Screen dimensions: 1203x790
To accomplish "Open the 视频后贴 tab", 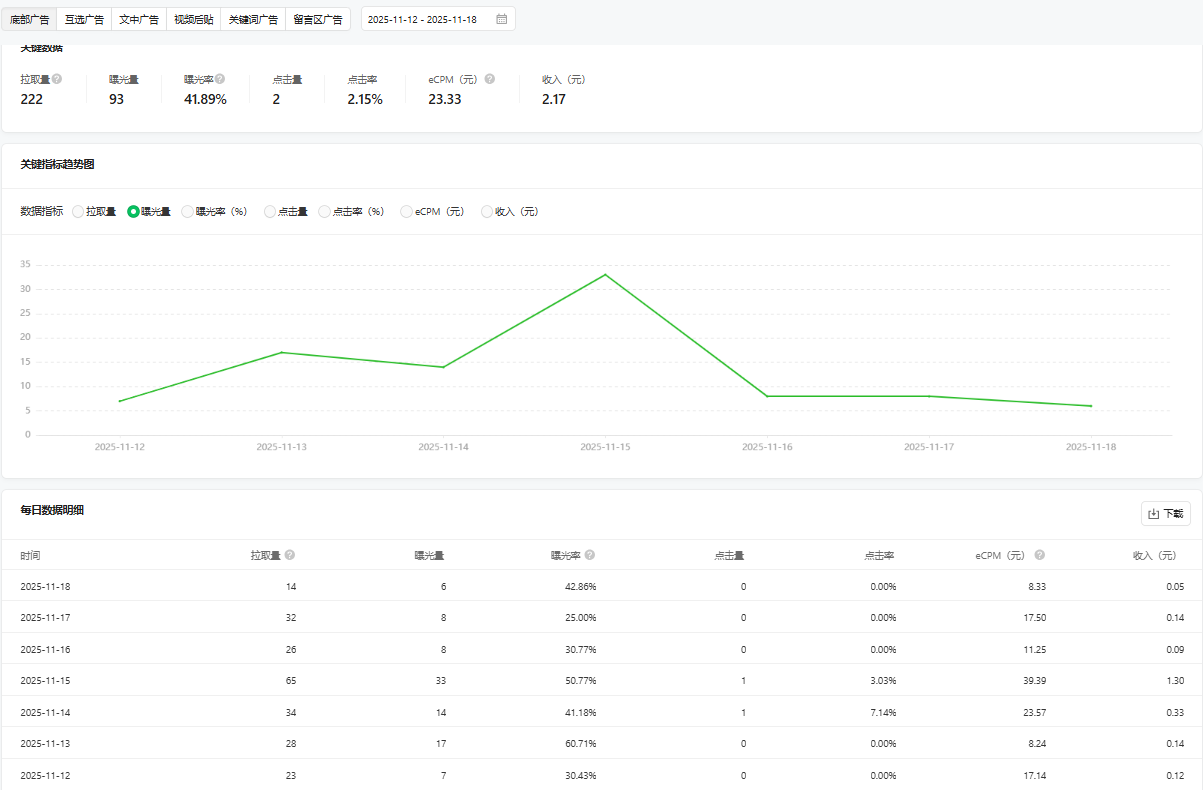I will tap(193, 19).
